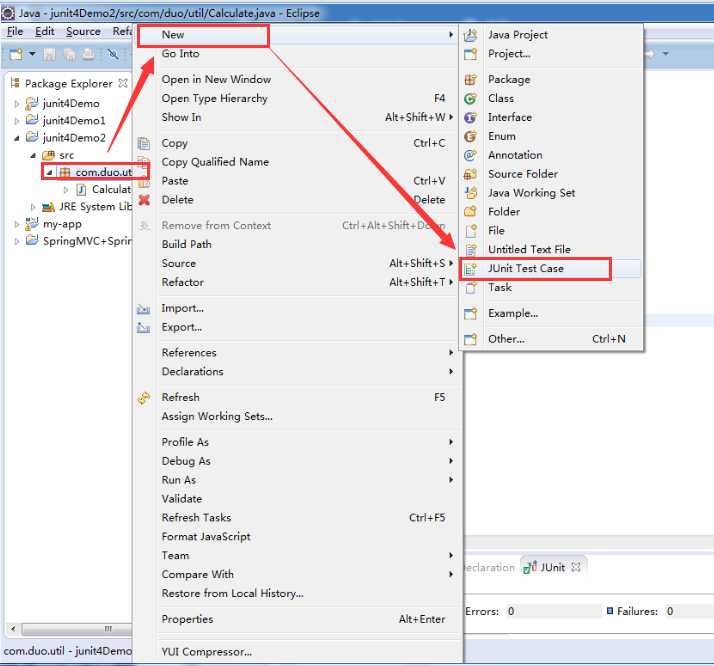The image size is (714, 666).
Task: Click the Folder icon in New submenu
Action: pos(470,212)
